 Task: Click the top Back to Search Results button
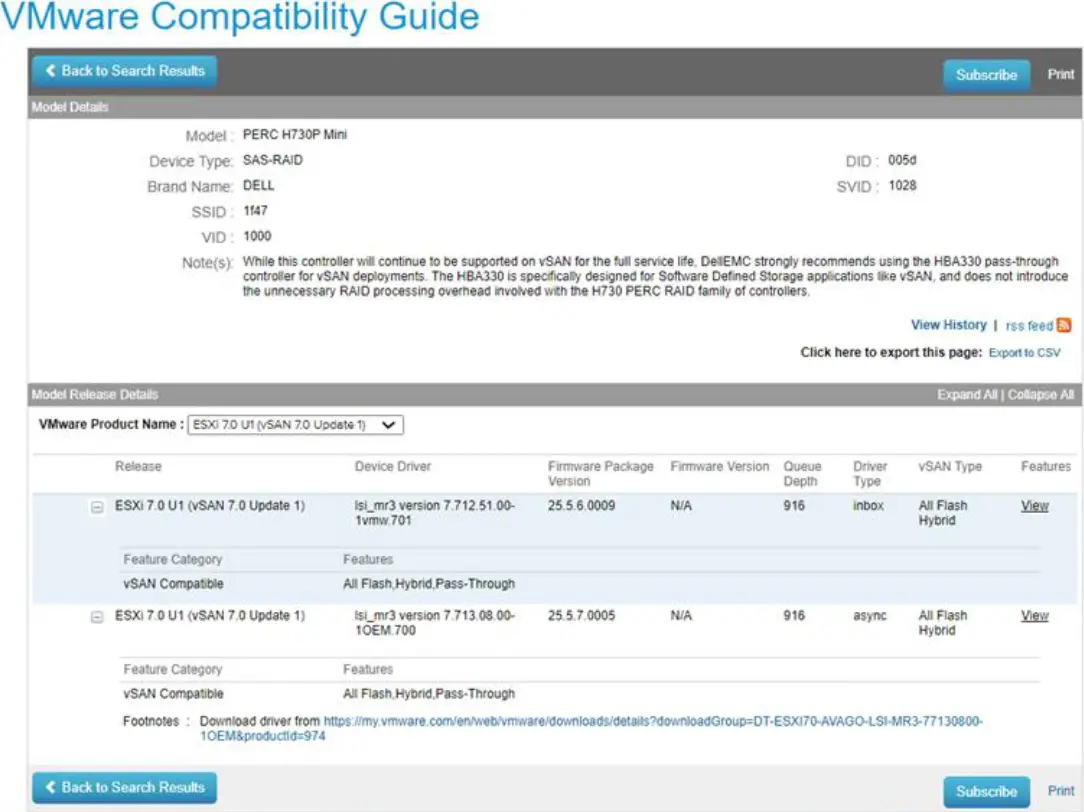click(124, 71)
